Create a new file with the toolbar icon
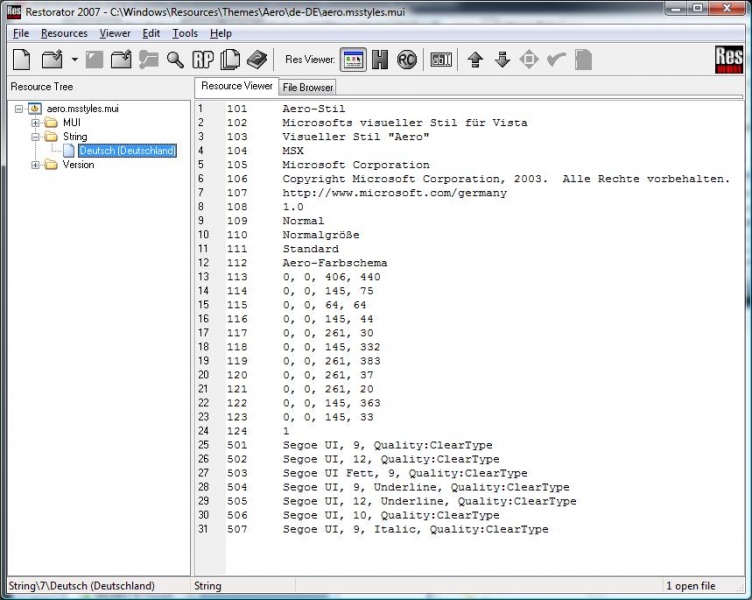 (x=22, y=60)
